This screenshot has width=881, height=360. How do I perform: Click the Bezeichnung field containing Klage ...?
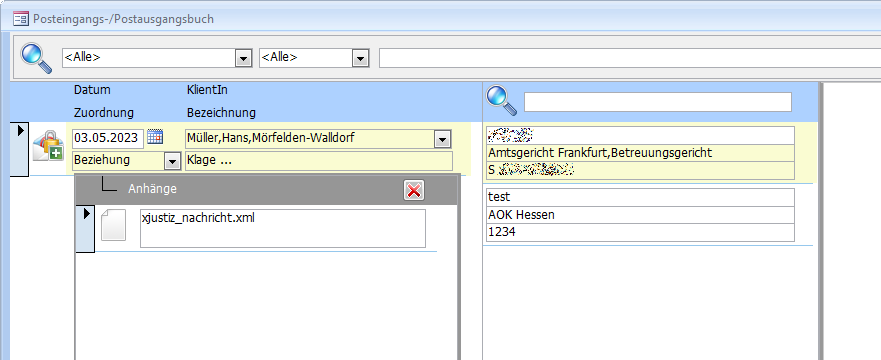coord(319,161)
